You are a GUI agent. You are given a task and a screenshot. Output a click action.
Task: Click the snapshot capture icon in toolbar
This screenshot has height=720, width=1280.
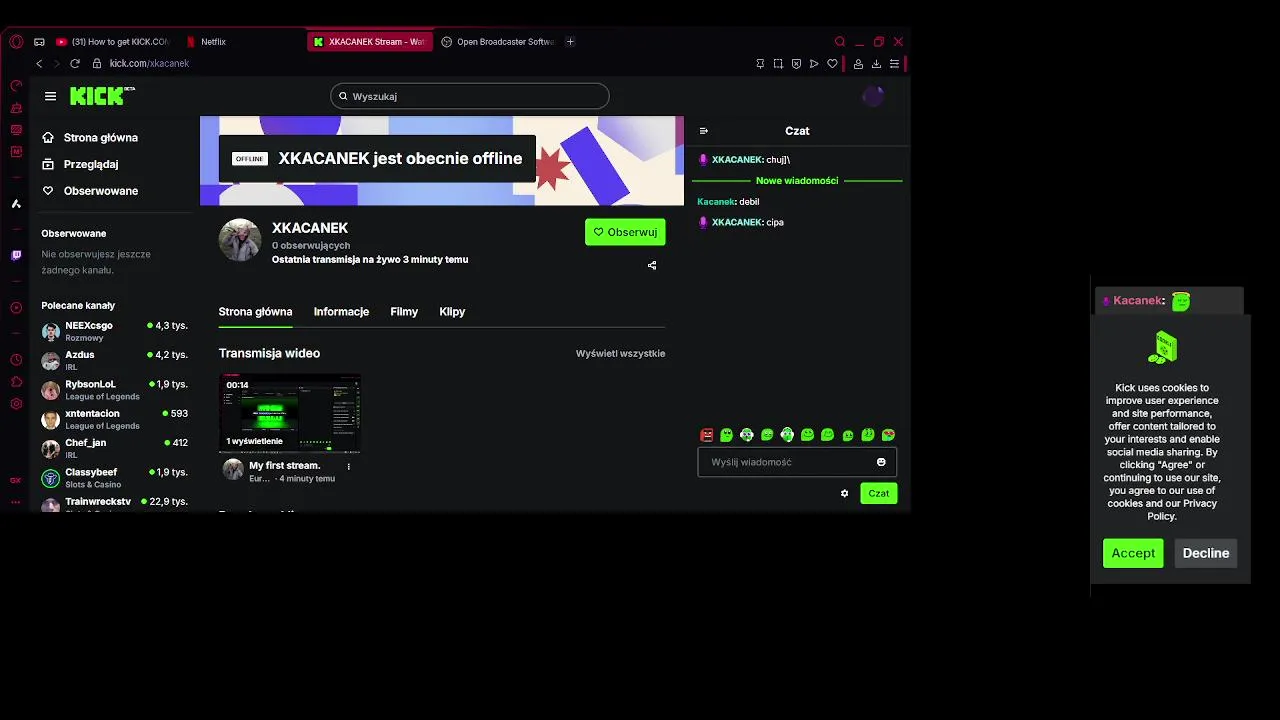[778, 63]
